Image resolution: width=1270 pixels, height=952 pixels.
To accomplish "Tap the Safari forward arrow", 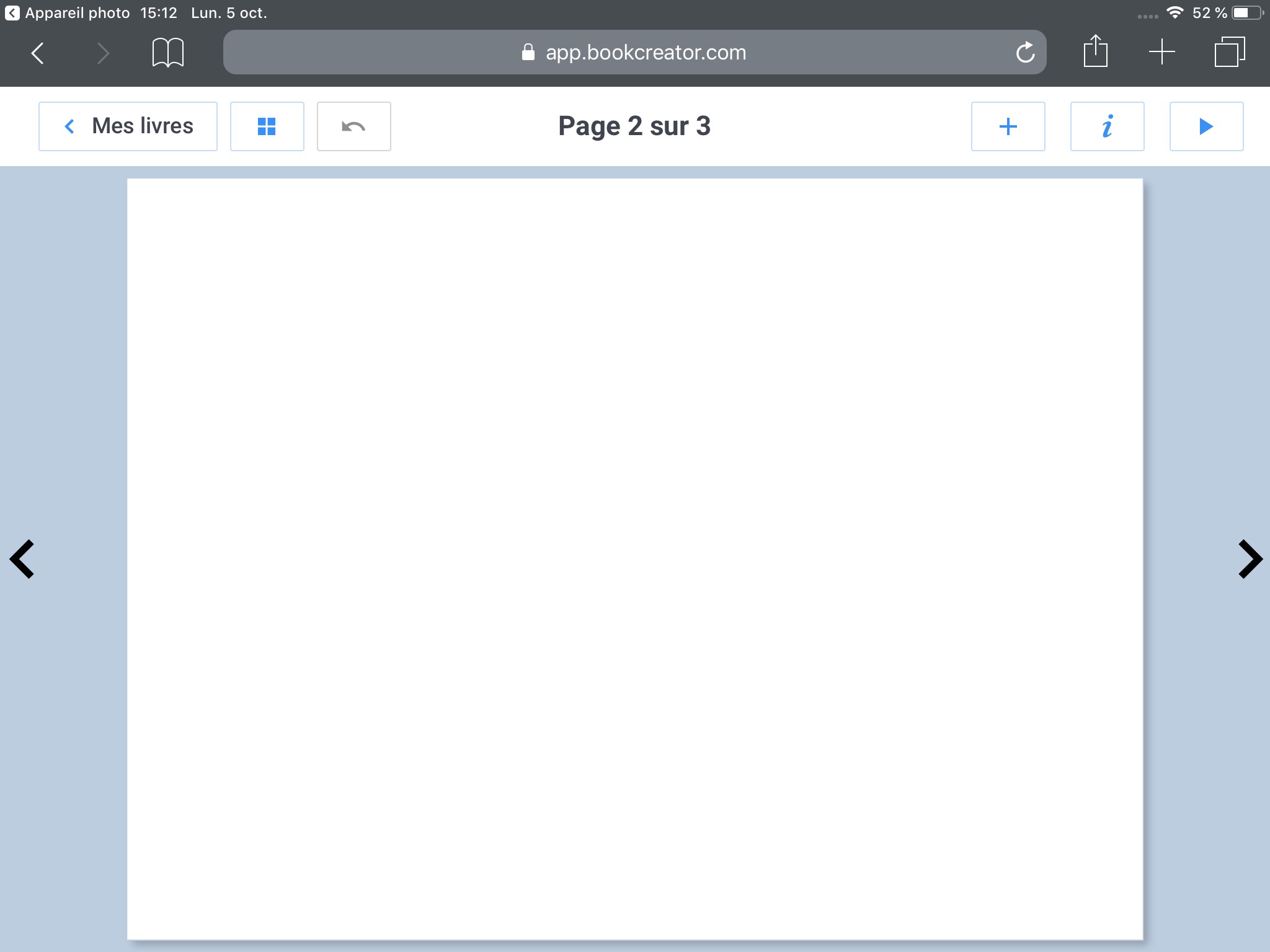I will pyautogui.click(x=103, y=53).
